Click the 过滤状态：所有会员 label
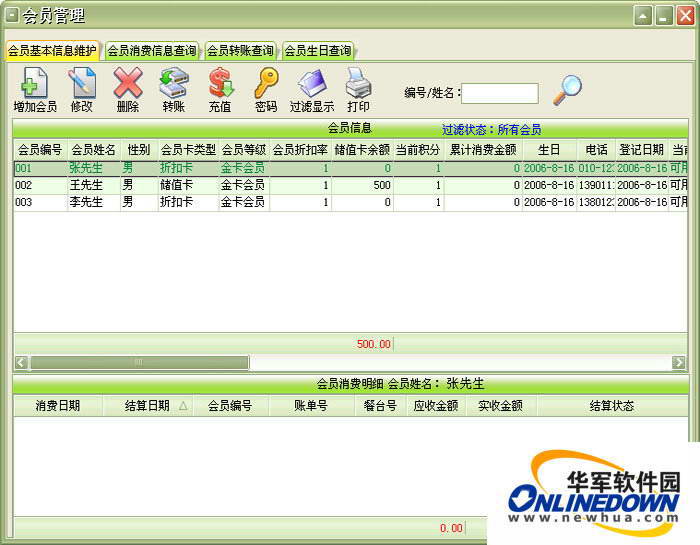Screen dimensions: 700x545 (492, 130)
